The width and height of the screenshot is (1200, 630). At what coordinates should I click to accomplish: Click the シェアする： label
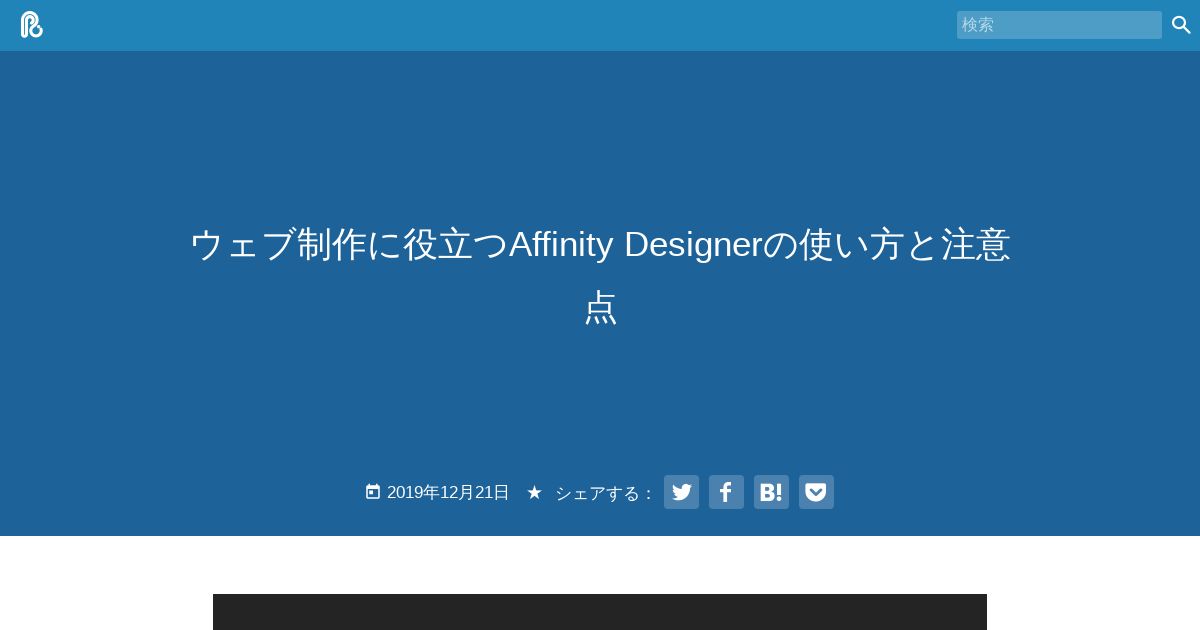tap(605, 493)
